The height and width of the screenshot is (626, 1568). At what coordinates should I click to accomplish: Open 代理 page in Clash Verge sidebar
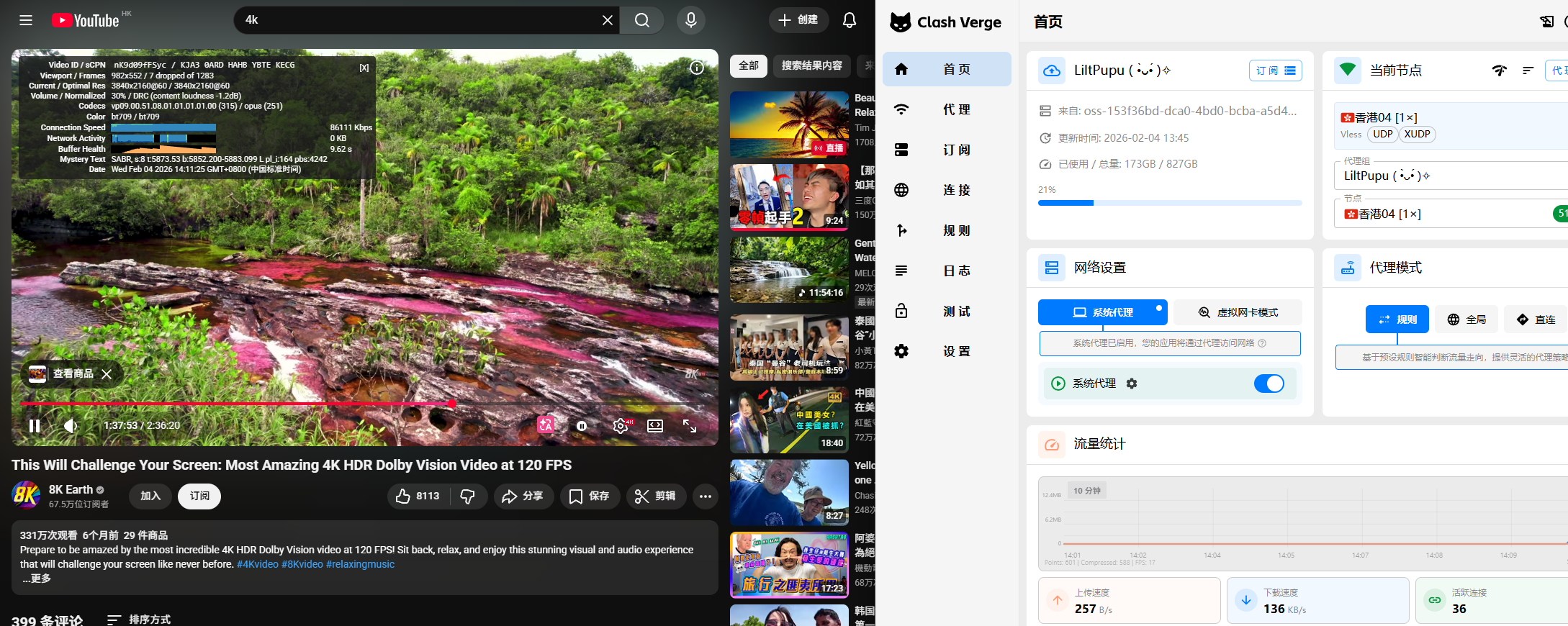pos(947,109)
